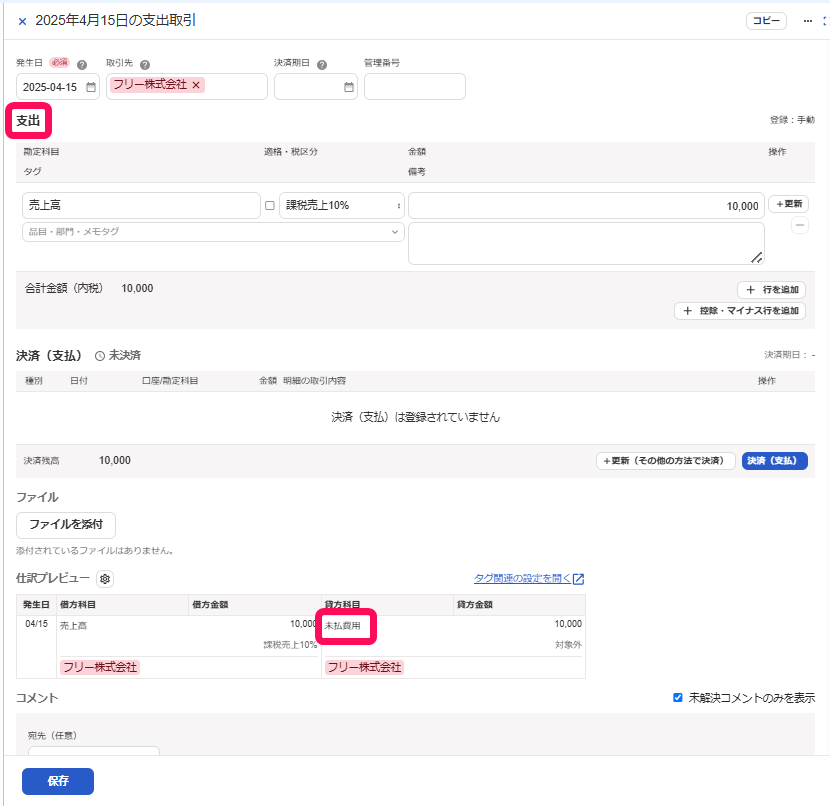Toggle the 適格 checkbox beside 売上高
This screenshot has width=830, height=806.
click(x=270, y=205)
